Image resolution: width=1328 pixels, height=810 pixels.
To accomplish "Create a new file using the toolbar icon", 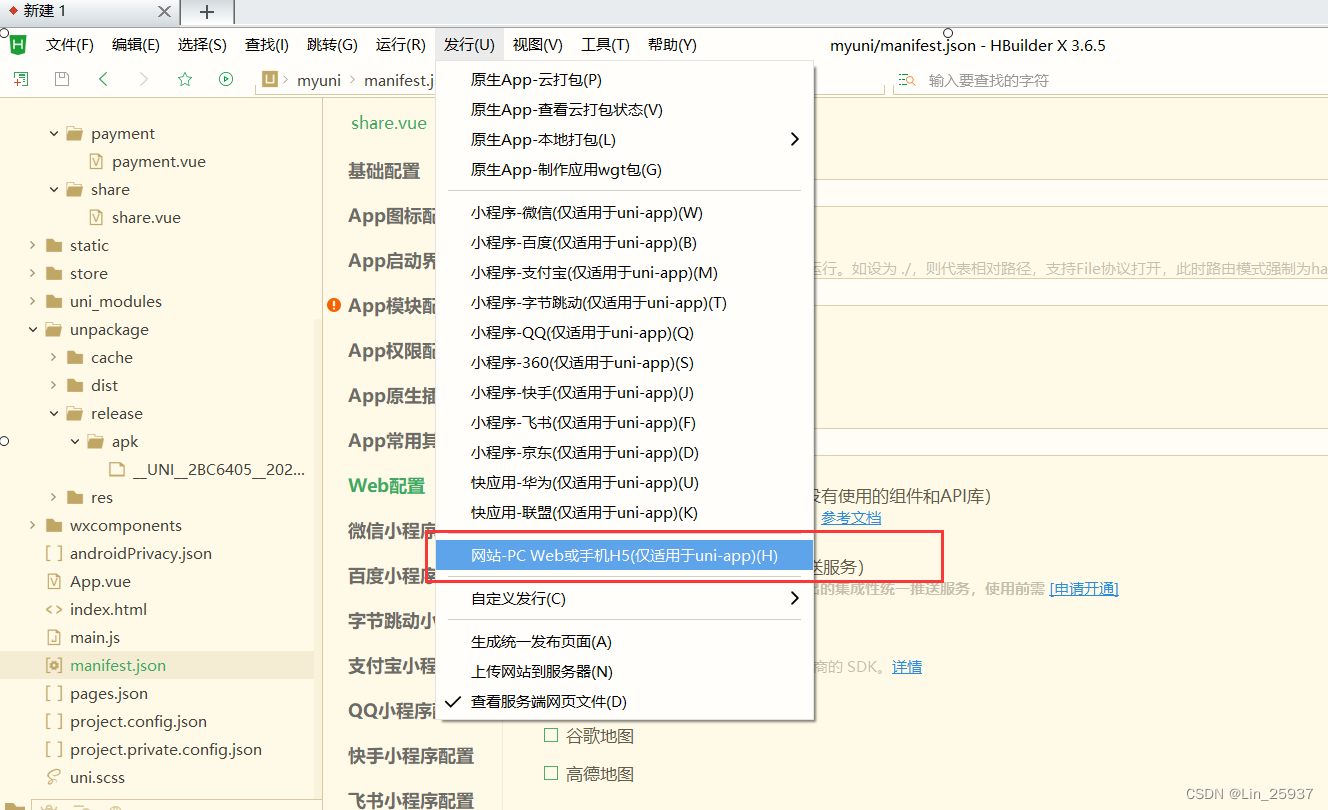I will tap(20, 78).
